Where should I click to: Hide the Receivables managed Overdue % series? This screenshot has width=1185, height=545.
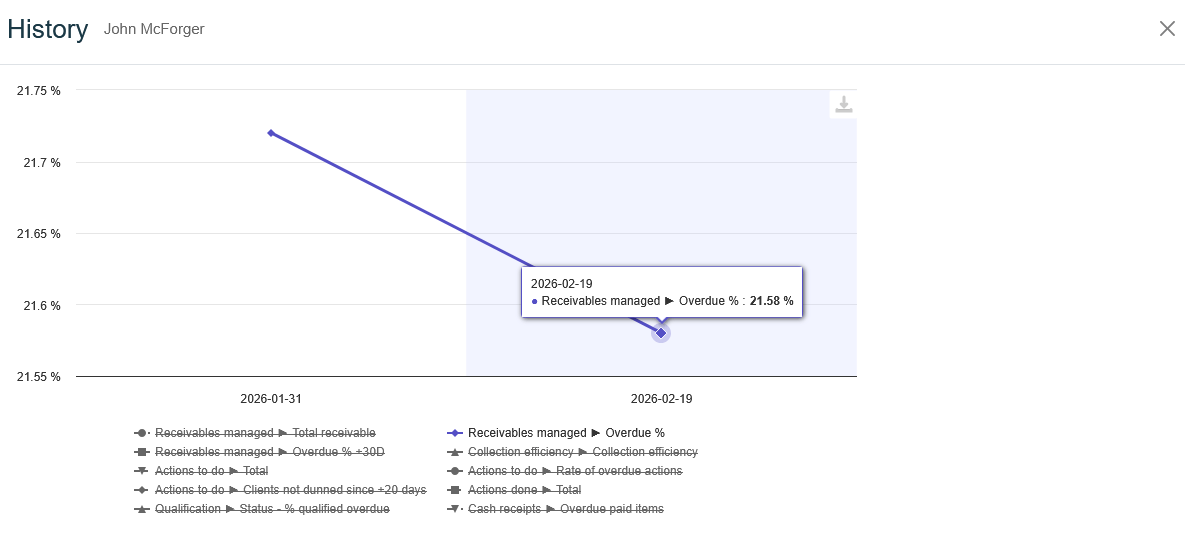[566, 433]
